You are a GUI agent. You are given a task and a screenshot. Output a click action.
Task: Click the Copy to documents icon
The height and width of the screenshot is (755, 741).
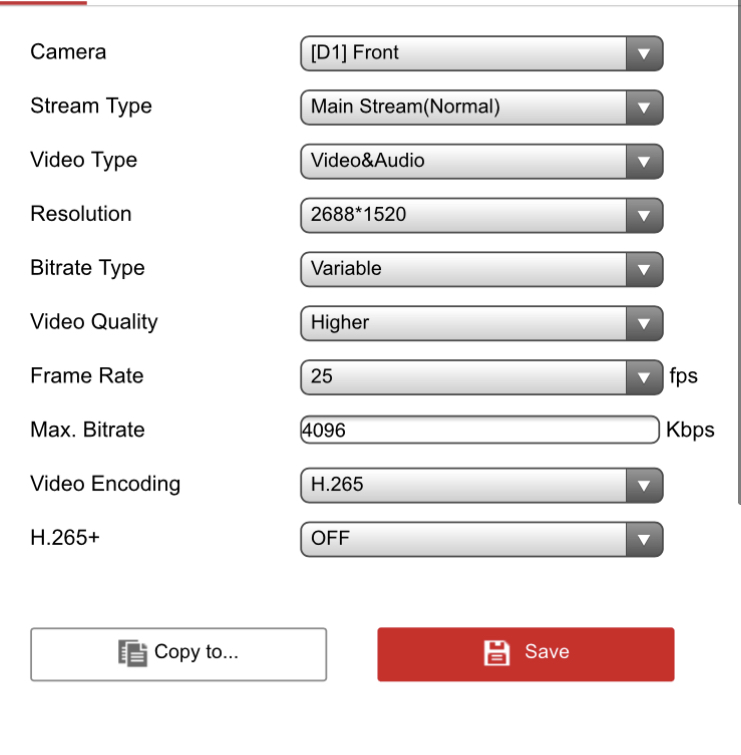132,653
